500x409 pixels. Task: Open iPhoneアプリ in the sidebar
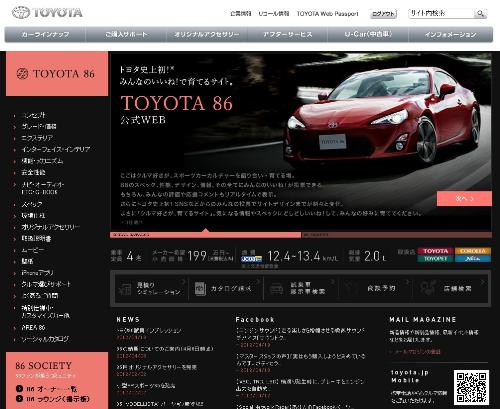(37, 273)
